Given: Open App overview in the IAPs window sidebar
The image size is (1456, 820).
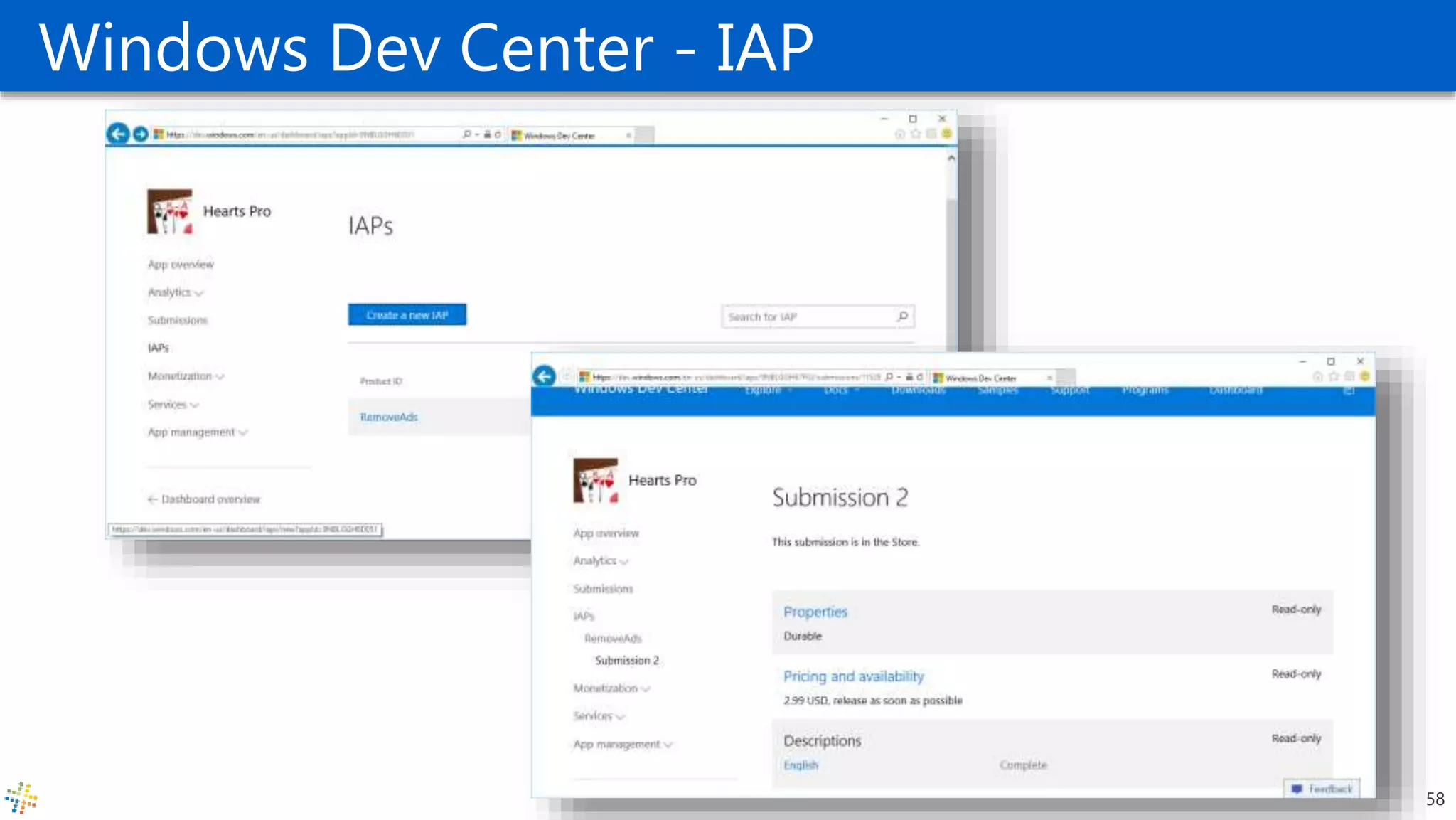Looking at the screenshot, I should (181, 265).
